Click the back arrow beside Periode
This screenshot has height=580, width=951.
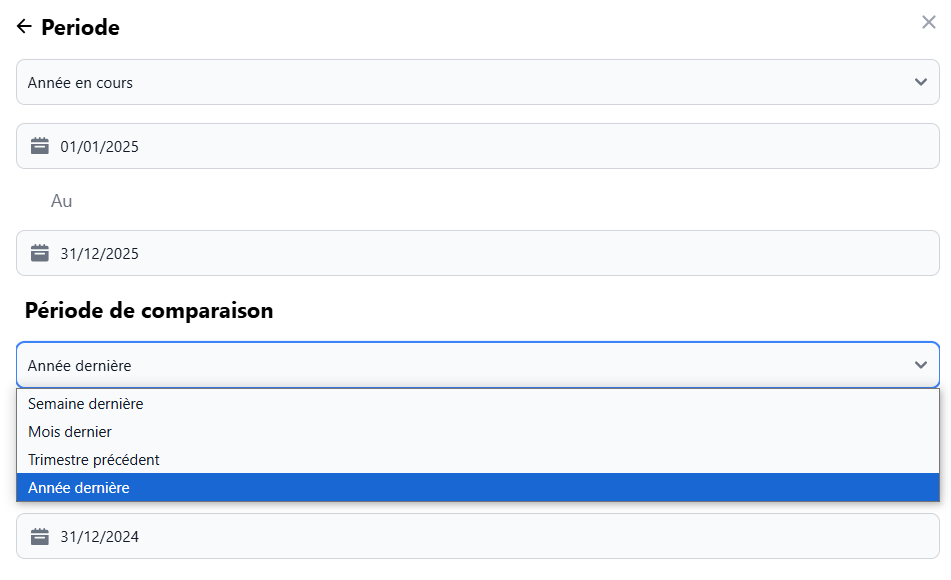[x=24, y=27]
